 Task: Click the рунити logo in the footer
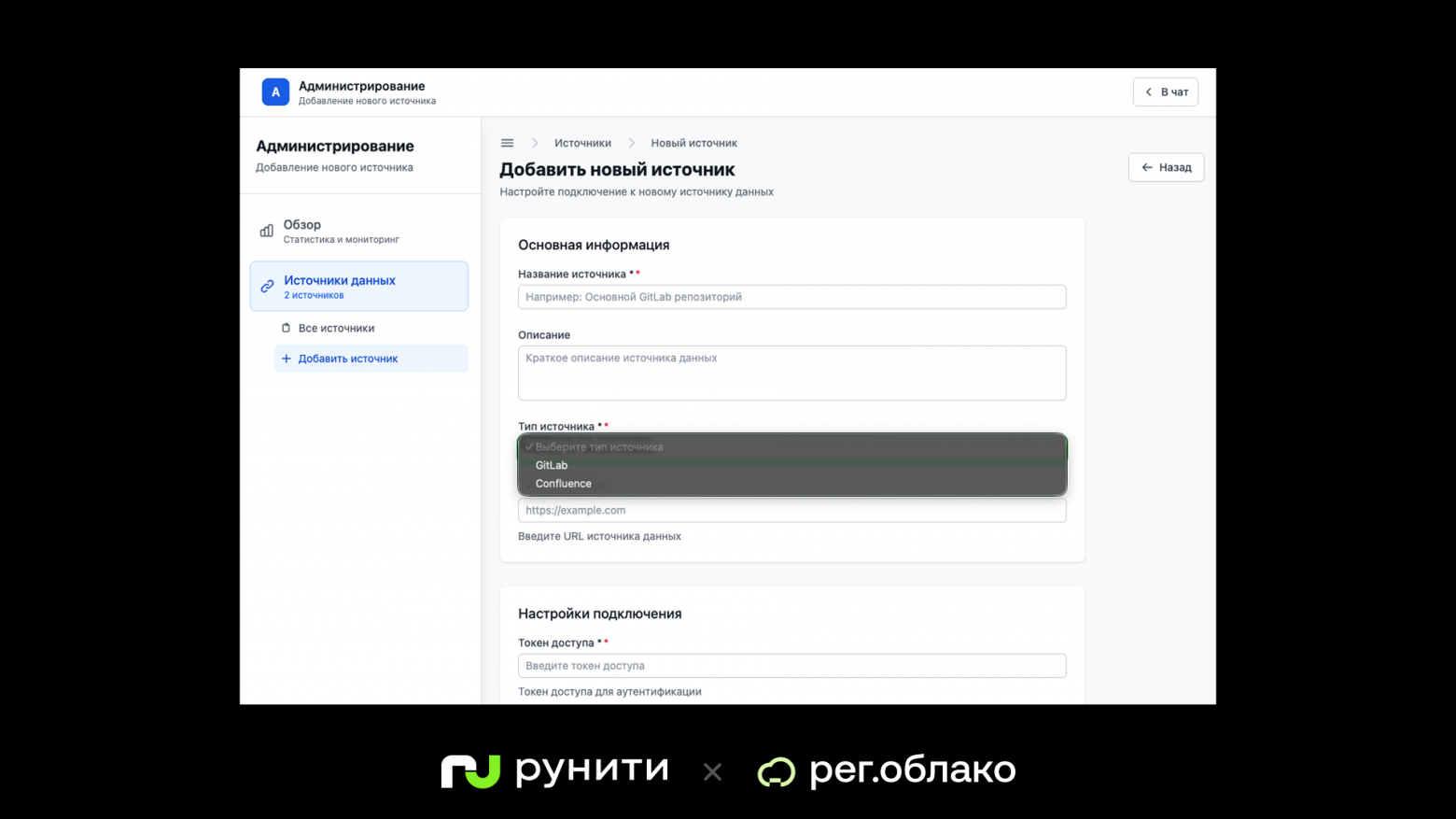[555, 770]
